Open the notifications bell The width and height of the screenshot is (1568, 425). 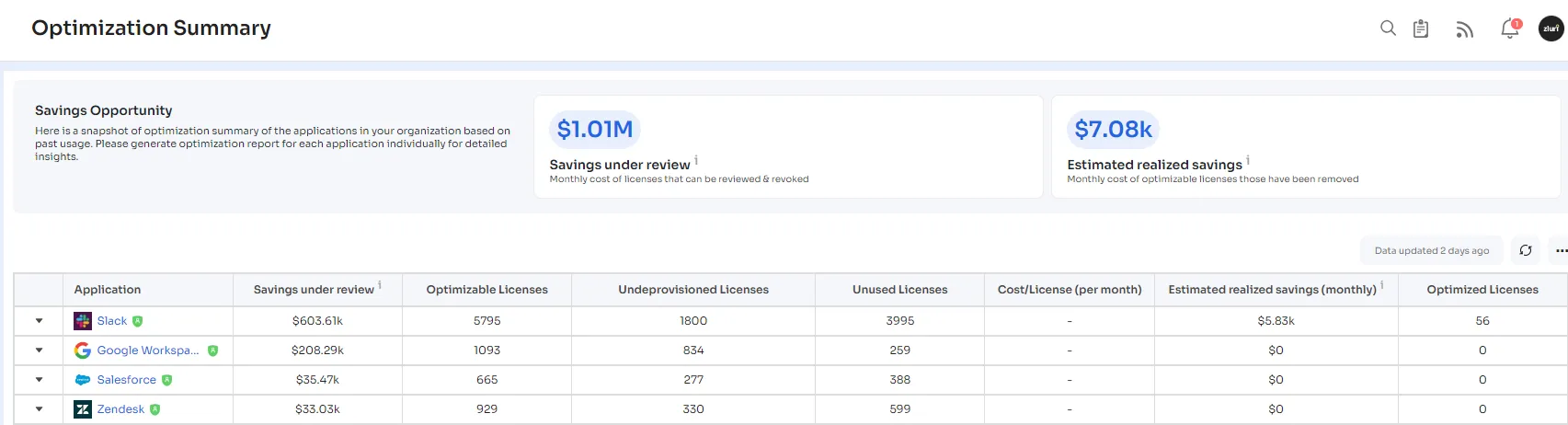tap(1510, 29)
